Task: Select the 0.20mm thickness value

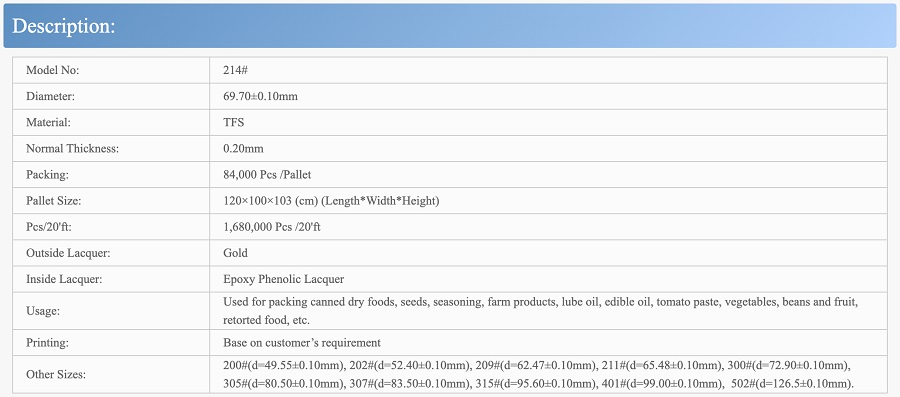Action: click(x=243, y=149)
